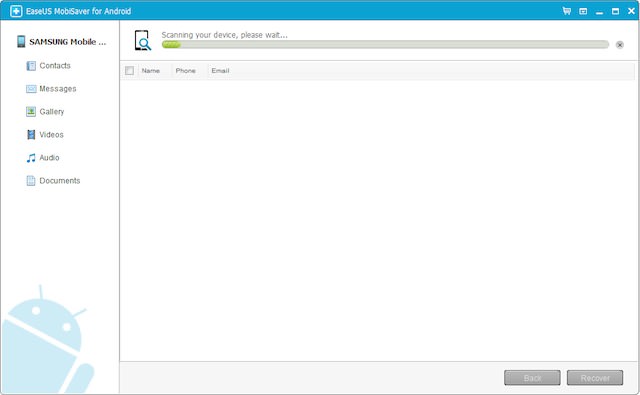
Task: Click the Back button
Action: coord(532,377)
